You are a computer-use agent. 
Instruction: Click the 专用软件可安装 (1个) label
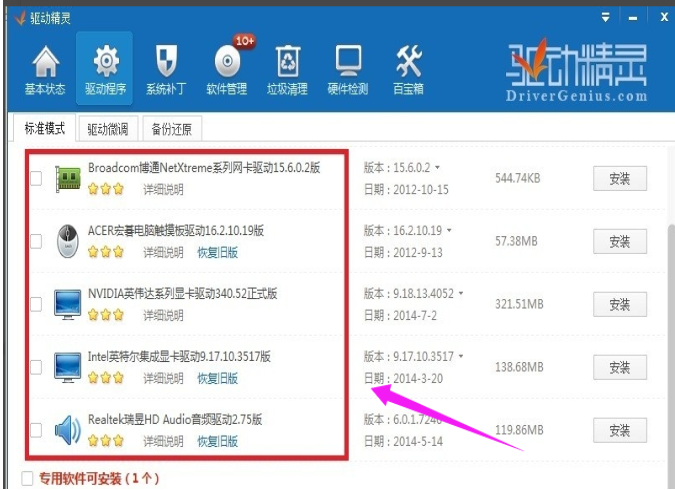pyautogui.click(x=99, y=478)
